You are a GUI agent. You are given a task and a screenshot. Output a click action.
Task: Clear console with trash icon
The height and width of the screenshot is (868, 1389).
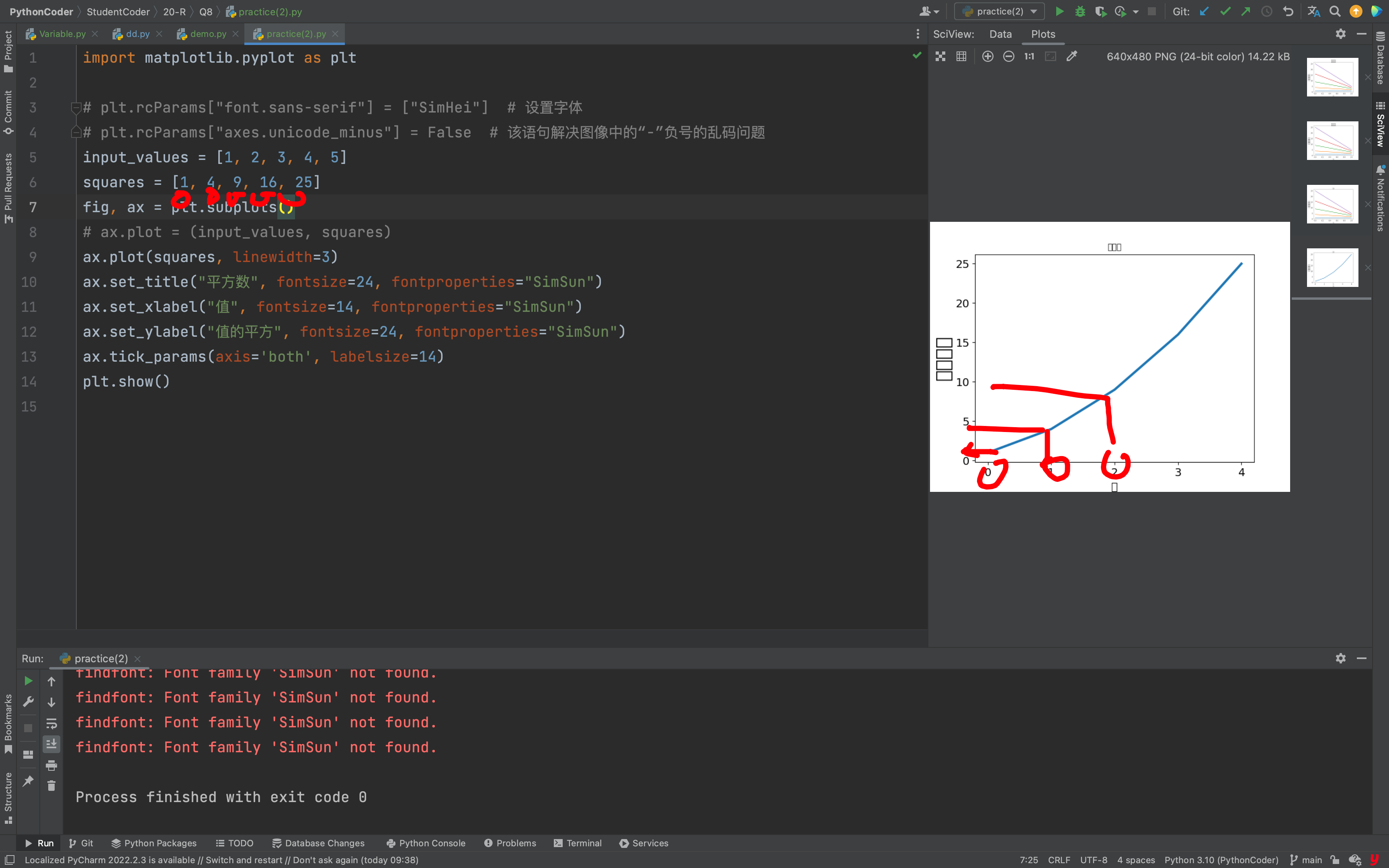pyautogui.click(x=51, y=786)
